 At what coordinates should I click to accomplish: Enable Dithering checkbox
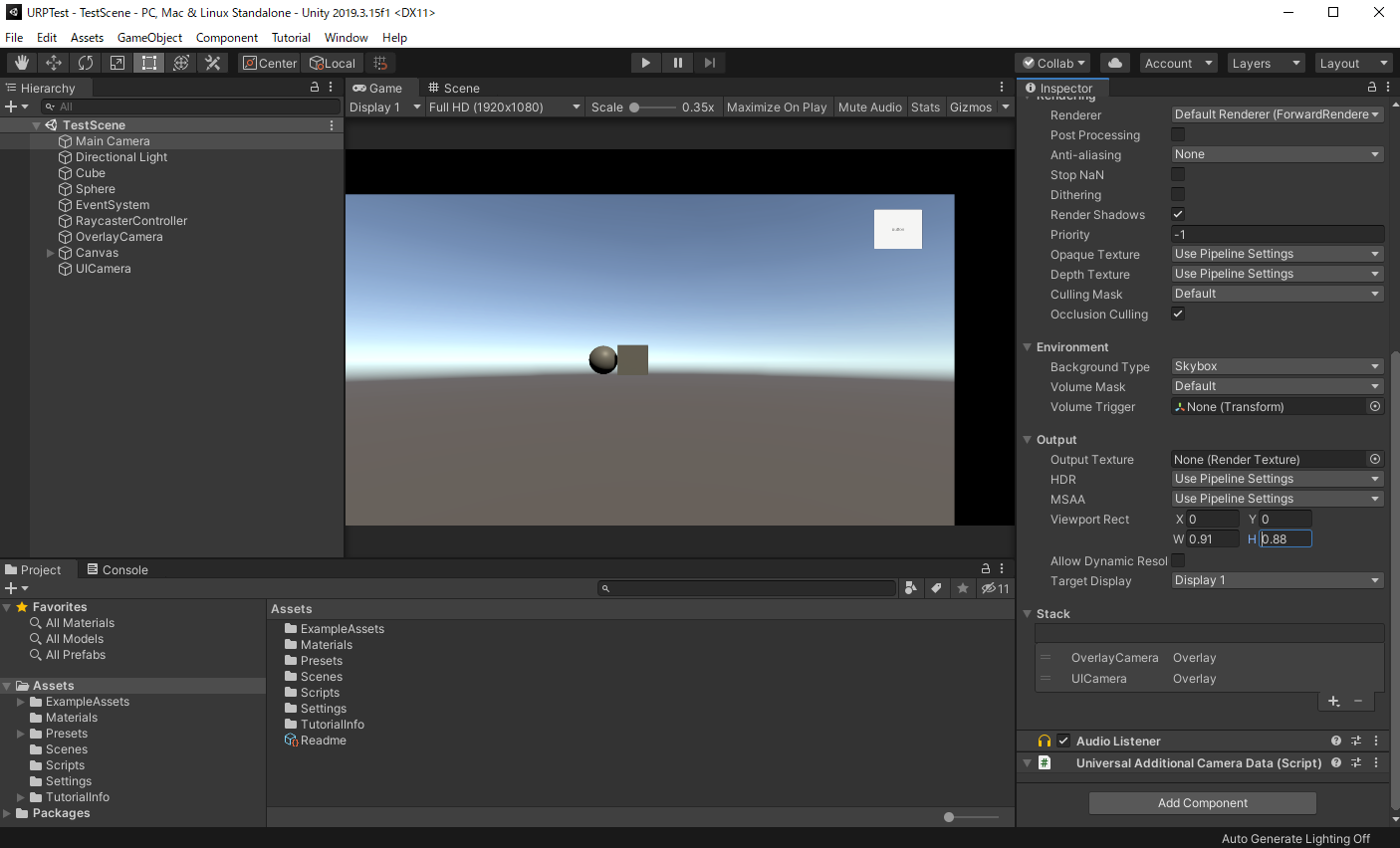point(1178,194)
